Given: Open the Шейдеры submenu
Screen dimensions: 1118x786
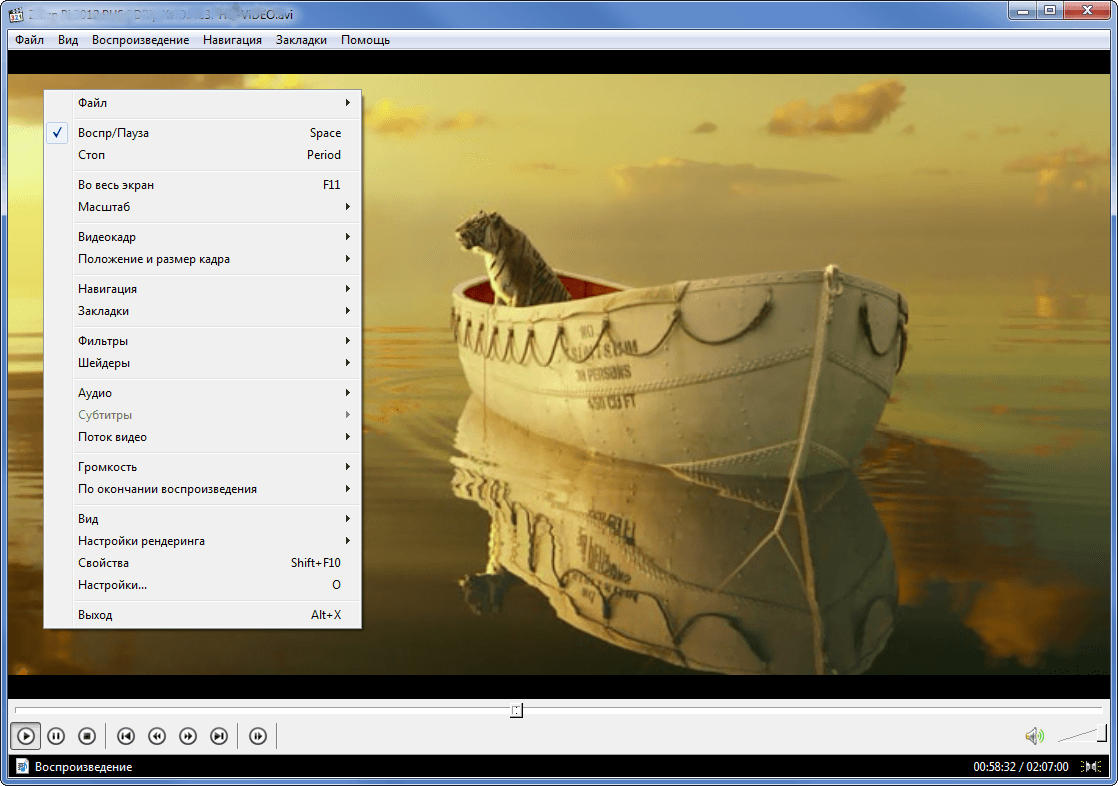Looking at the screenshot, I should coord(203,363).
